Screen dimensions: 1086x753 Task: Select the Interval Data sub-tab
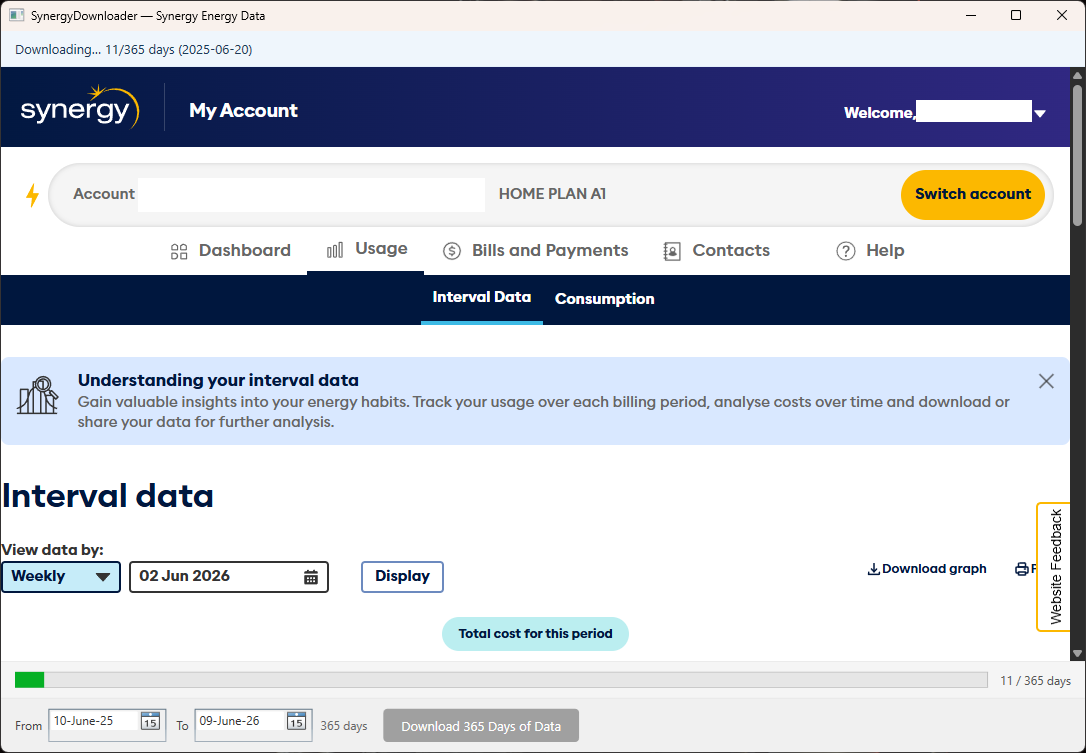click(x=481, y=297)
